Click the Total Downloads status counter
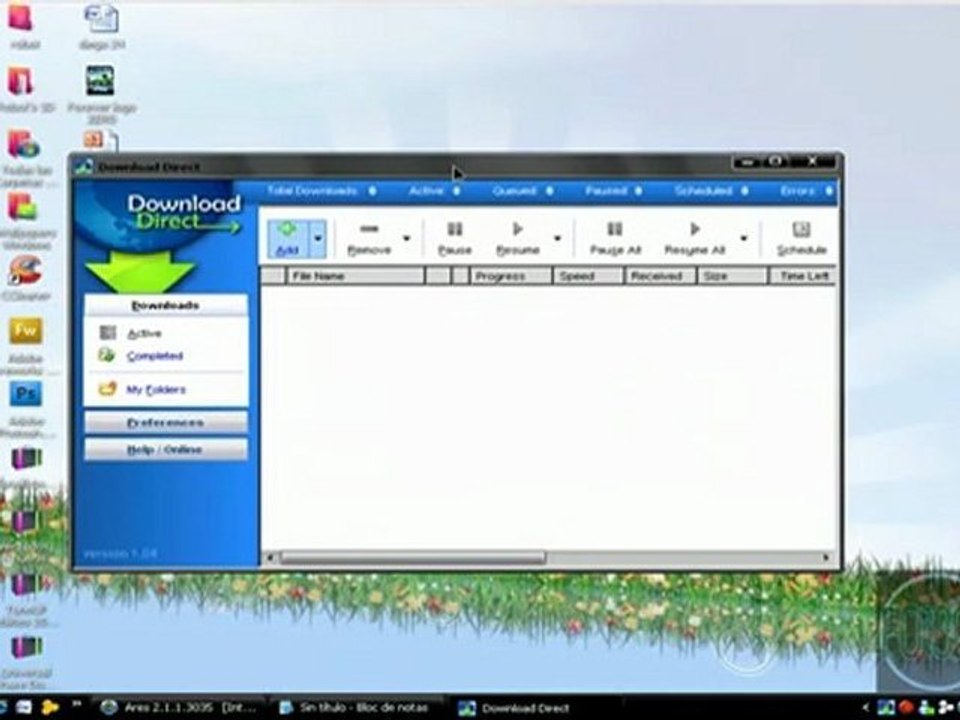Viewport: 960px width, 720px height. pos(322,191)
